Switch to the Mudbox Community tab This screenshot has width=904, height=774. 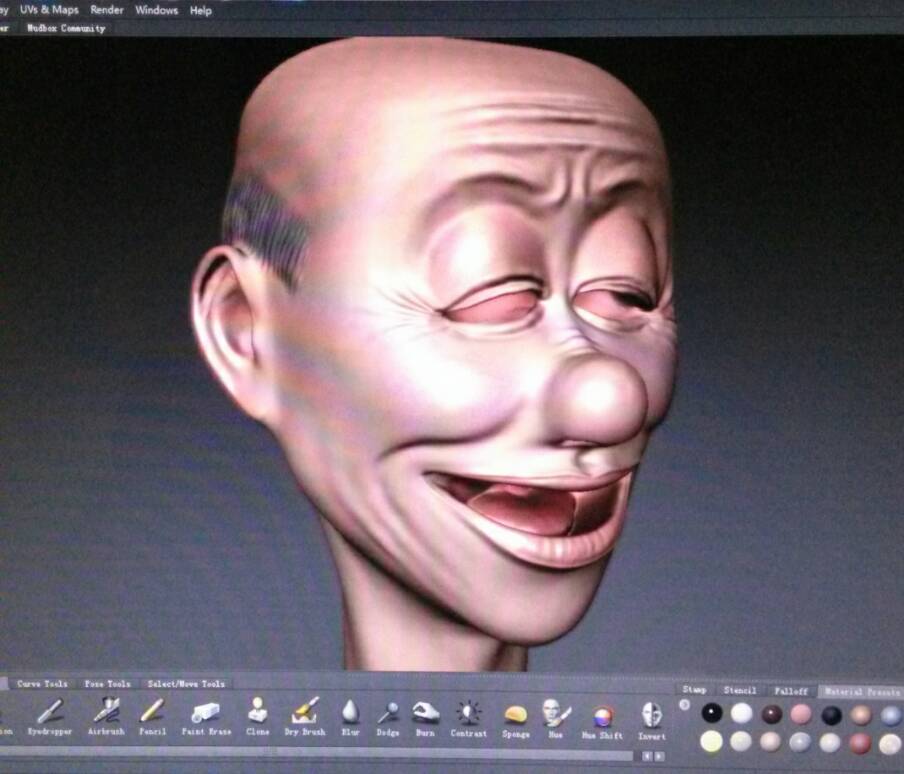66,28
